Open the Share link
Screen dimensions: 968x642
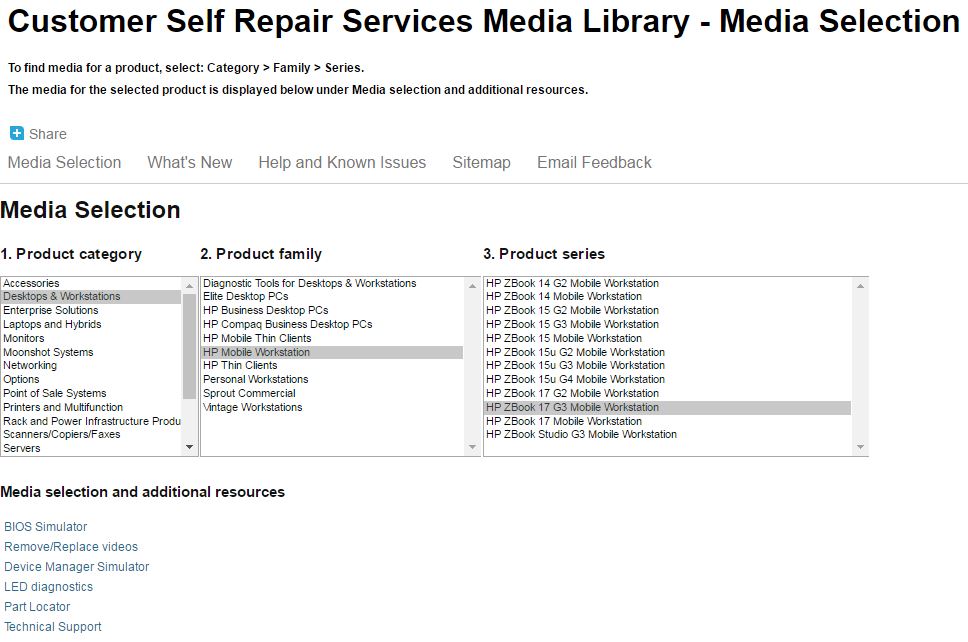tap(48, 134)
